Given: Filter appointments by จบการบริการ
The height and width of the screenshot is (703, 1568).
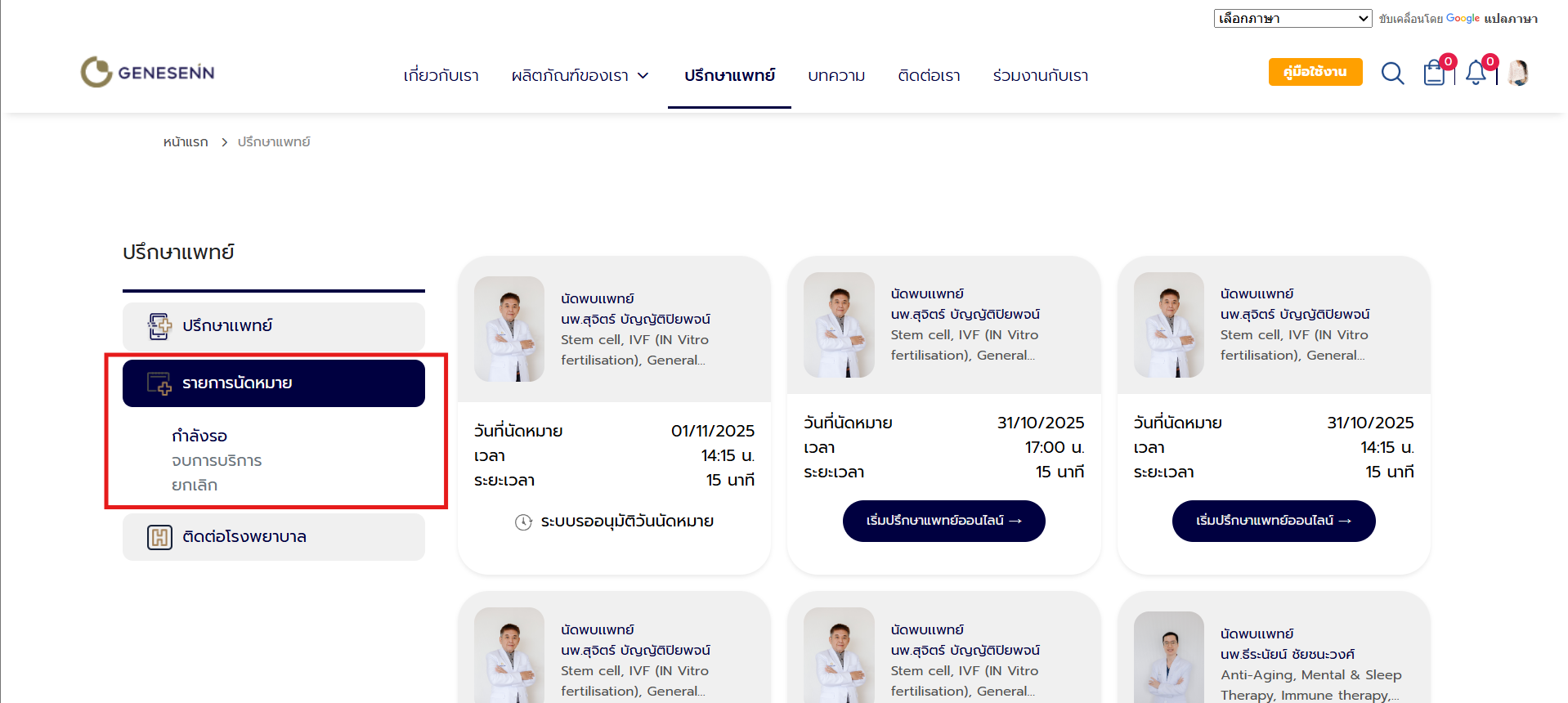Looking at the screenshot, I should (x=217, y=461).
